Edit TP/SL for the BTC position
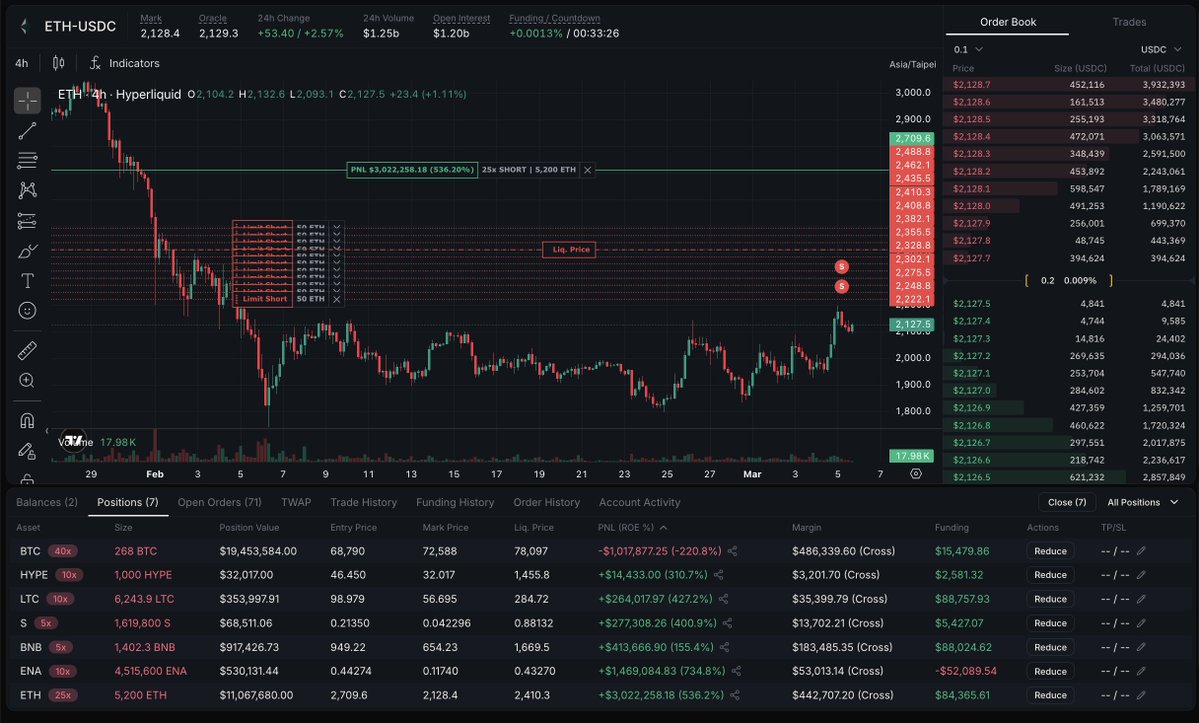Image resolution: width=1199 pixels, height=723 pixels. [1141, 551]
